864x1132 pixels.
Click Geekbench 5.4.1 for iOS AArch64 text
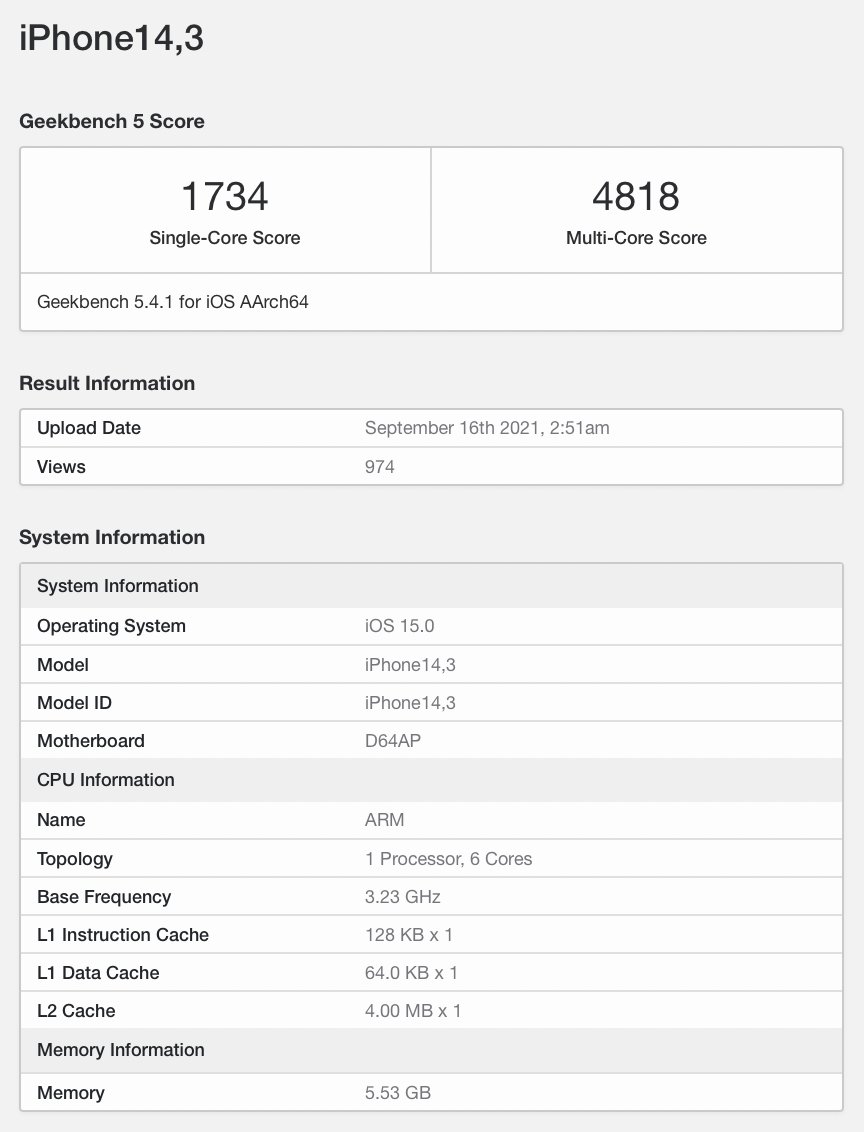point(173,302)
